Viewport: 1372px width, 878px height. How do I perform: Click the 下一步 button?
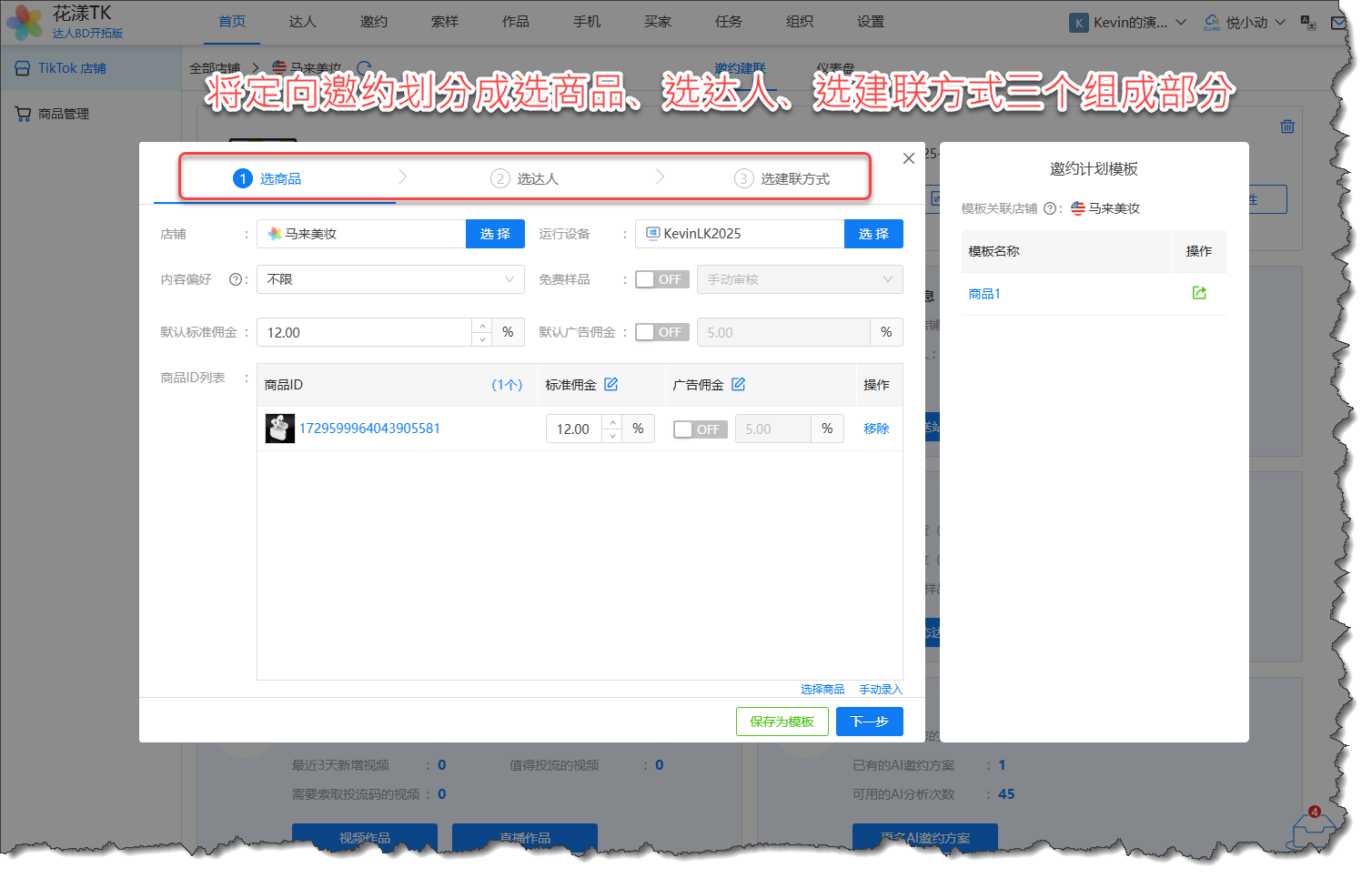pos(869,722)
